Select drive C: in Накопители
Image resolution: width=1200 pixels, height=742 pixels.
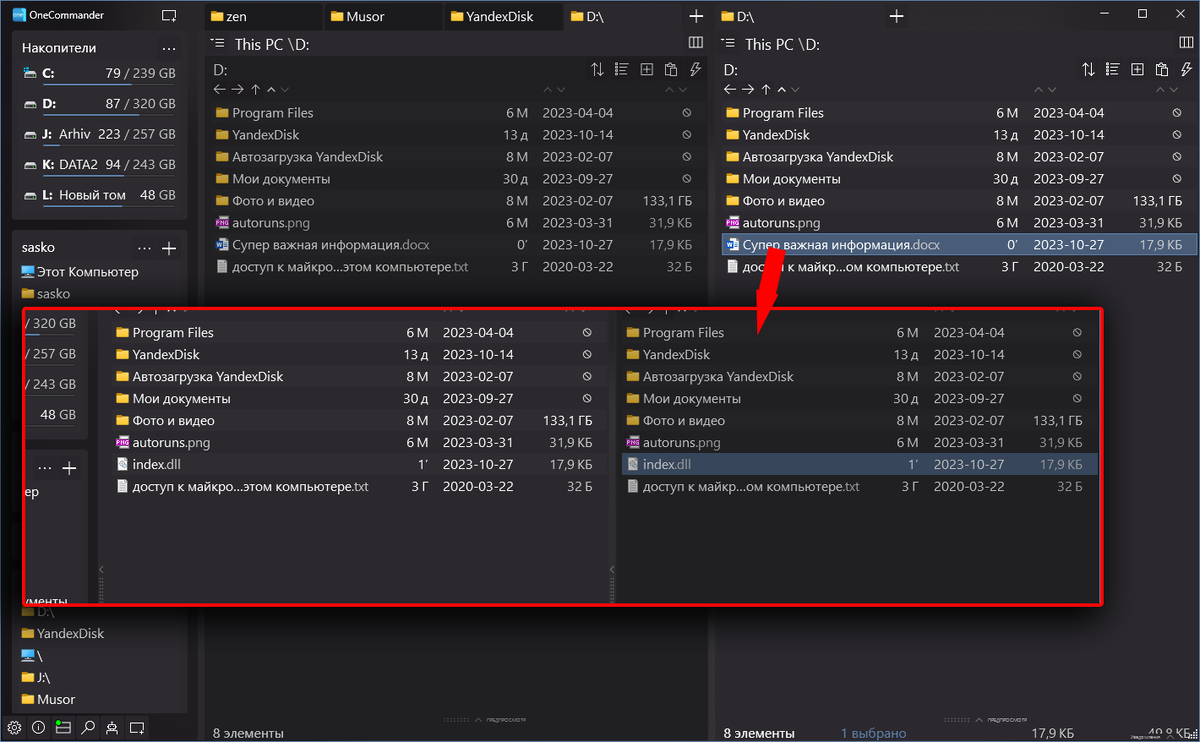click(98, 74)
